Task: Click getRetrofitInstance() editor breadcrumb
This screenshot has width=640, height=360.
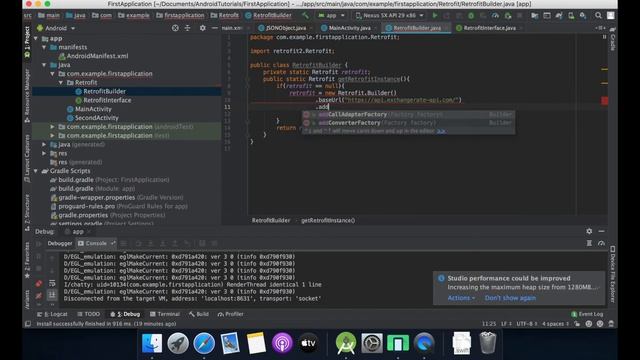Action: tap(328, 220)
